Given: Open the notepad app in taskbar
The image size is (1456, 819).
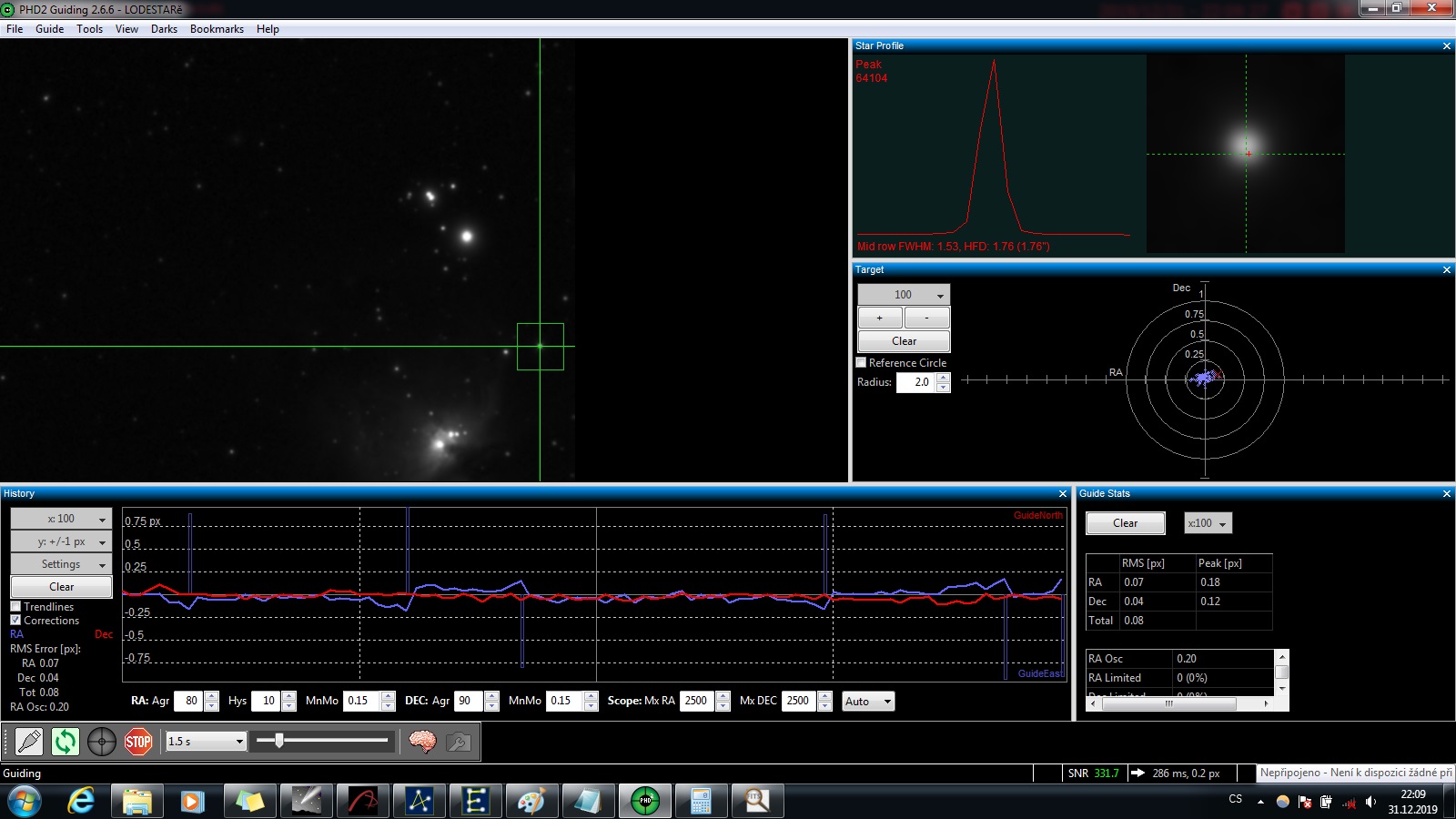Looking at the screenshot, I should (588, 801).
